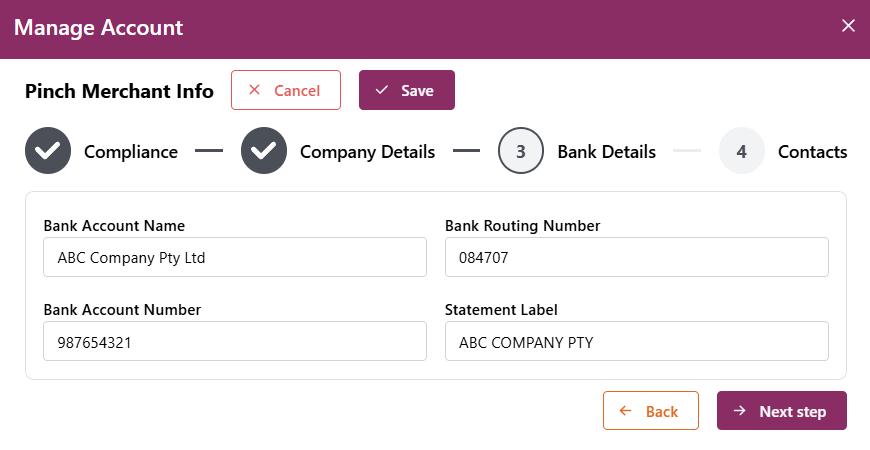
Task: Focus the Bank Routing Number input
Action: tap(636, 257)
